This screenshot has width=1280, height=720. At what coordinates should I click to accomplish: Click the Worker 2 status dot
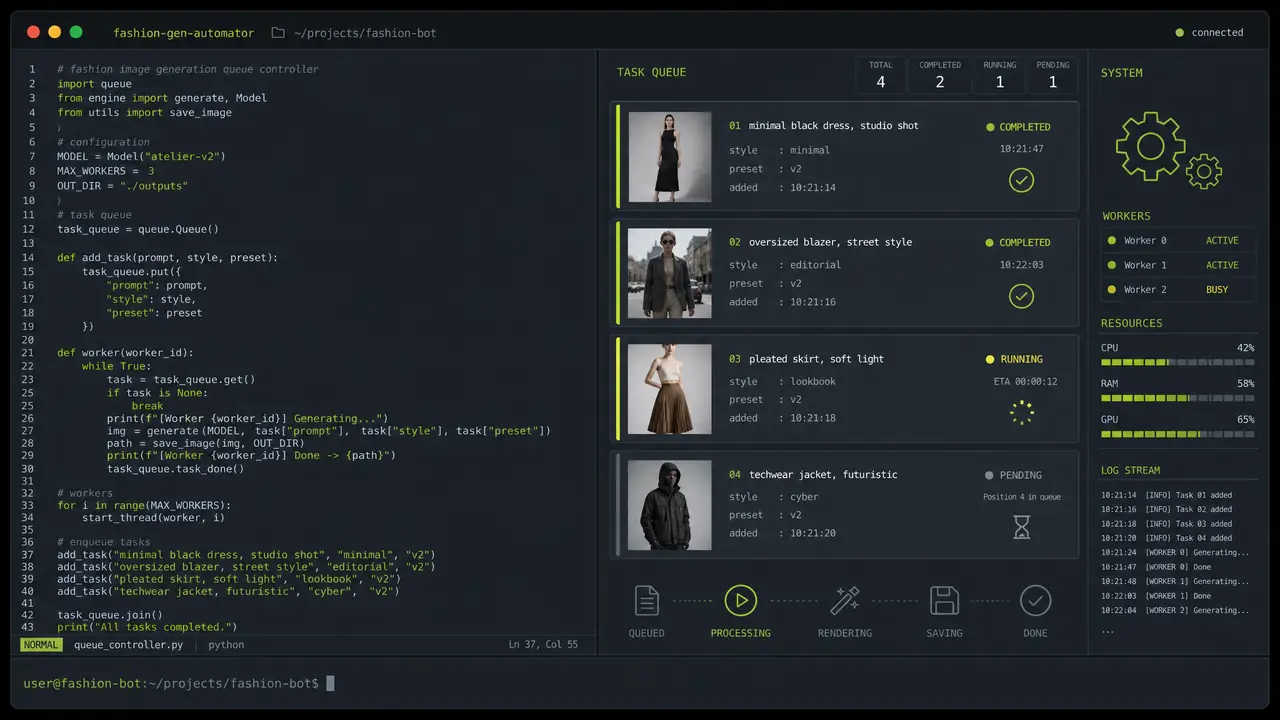pyautogui.click(x=1111, y=290)
